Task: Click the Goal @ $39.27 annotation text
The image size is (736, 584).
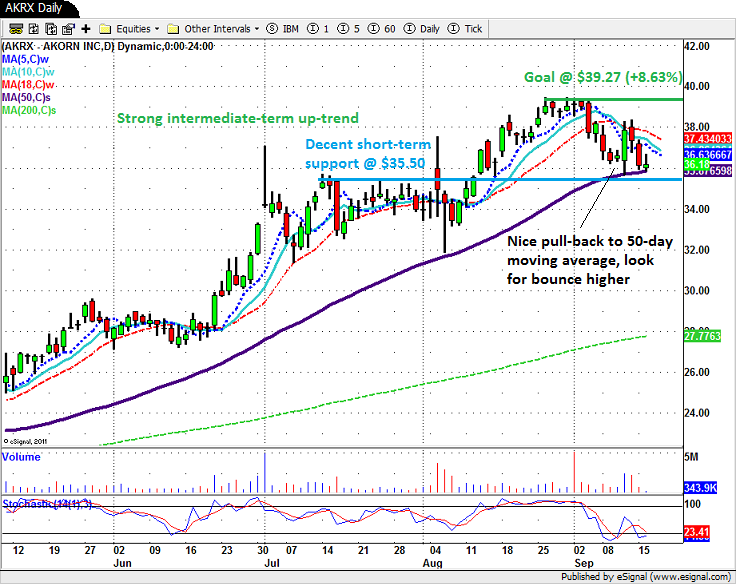Action: [603, 77]
